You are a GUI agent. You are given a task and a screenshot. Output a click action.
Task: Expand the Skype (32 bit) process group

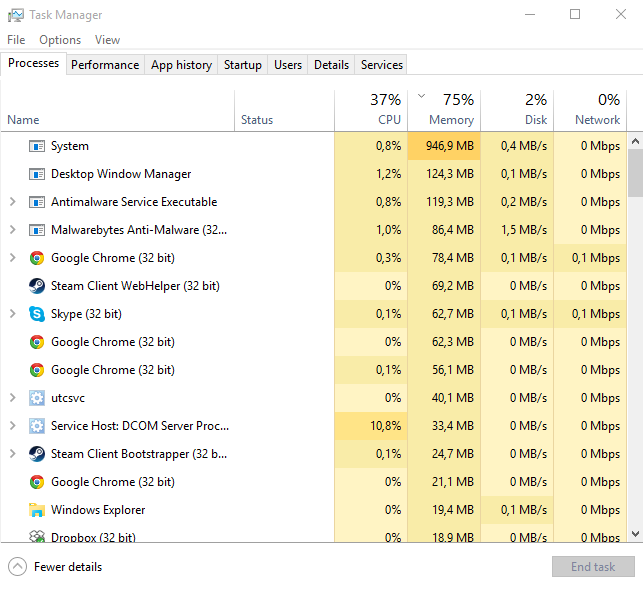[x=12, y=314]
